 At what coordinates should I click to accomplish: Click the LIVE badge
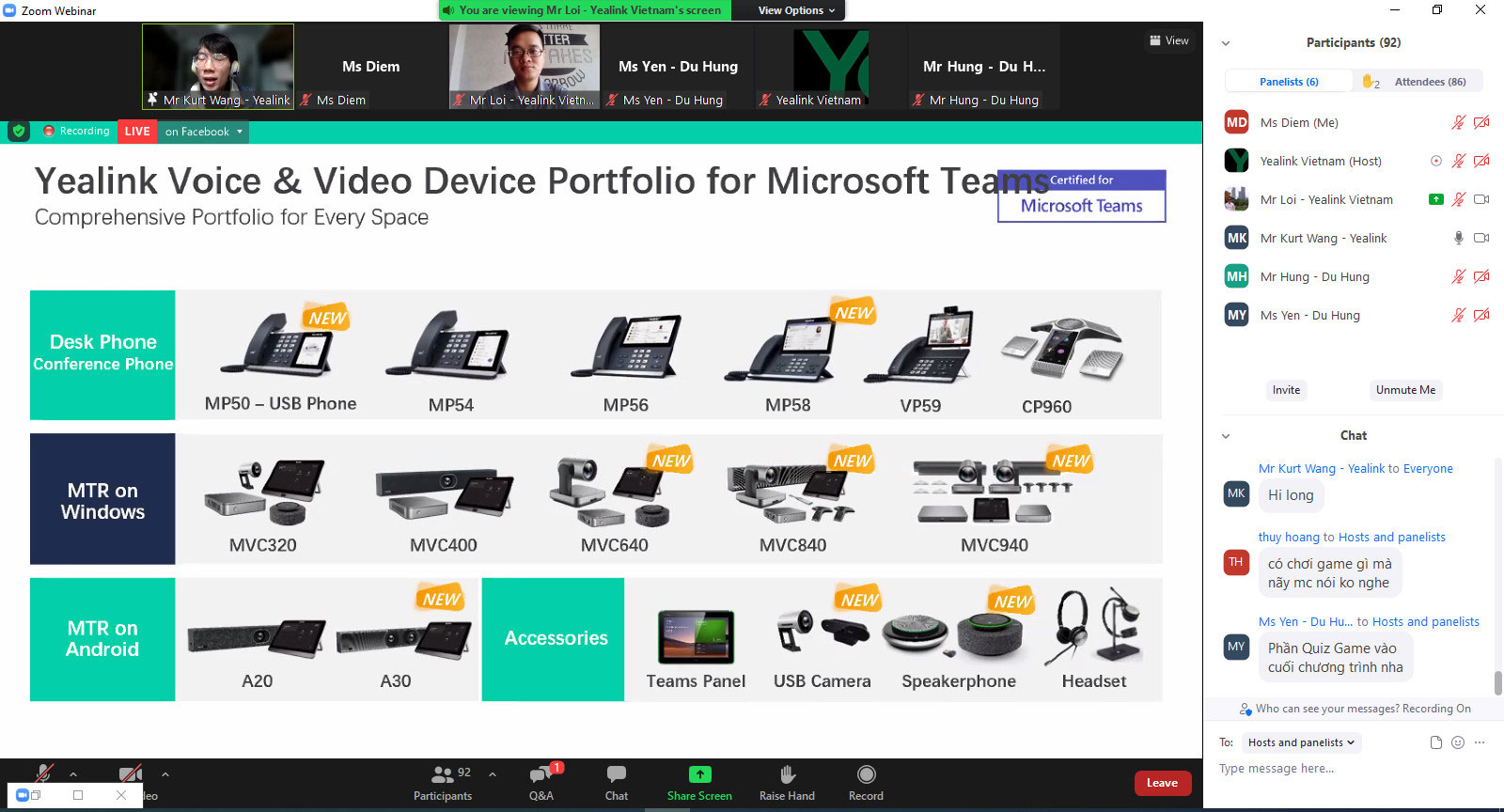pos(137,132)
